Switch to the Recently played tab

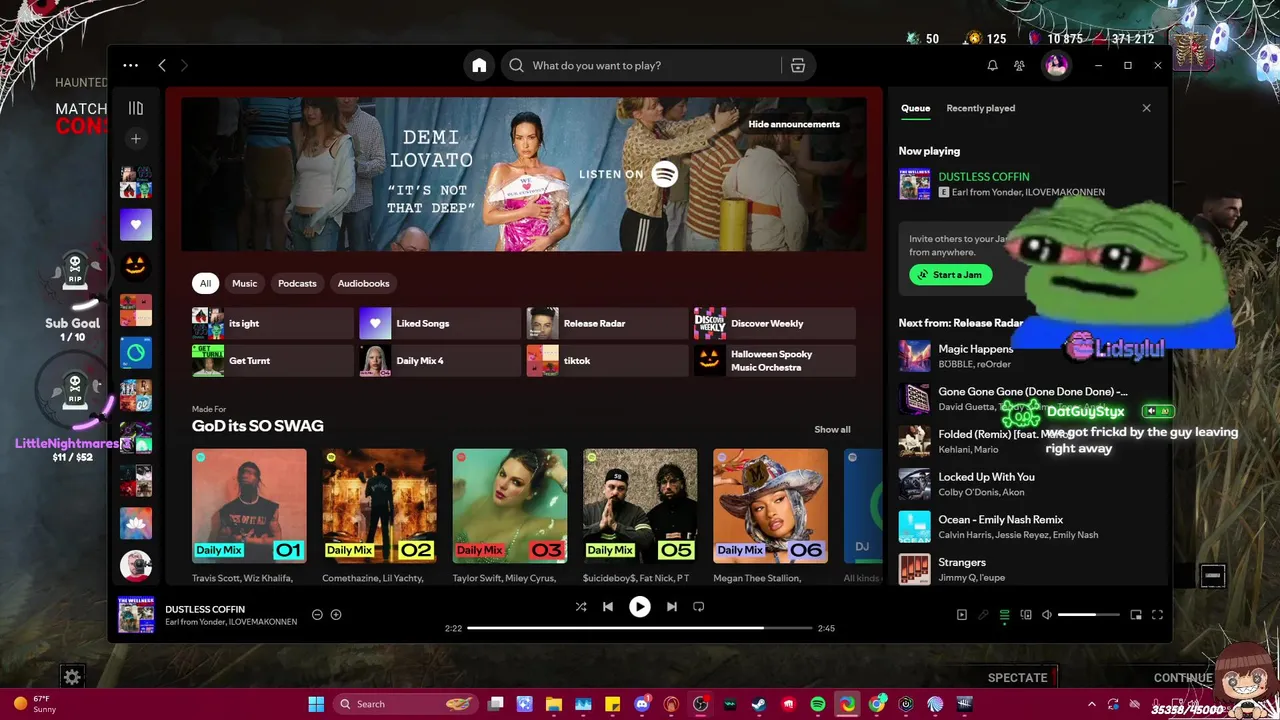click(x=981, y=108)
